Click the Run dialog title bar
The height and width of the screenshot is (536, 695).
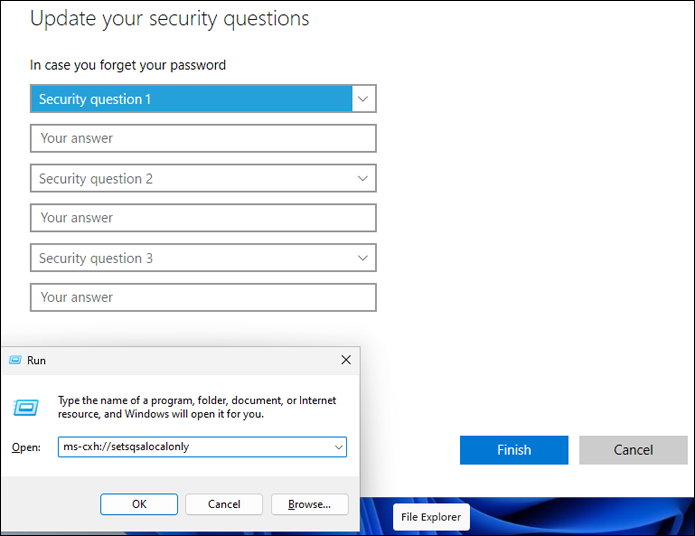[180, 360]
